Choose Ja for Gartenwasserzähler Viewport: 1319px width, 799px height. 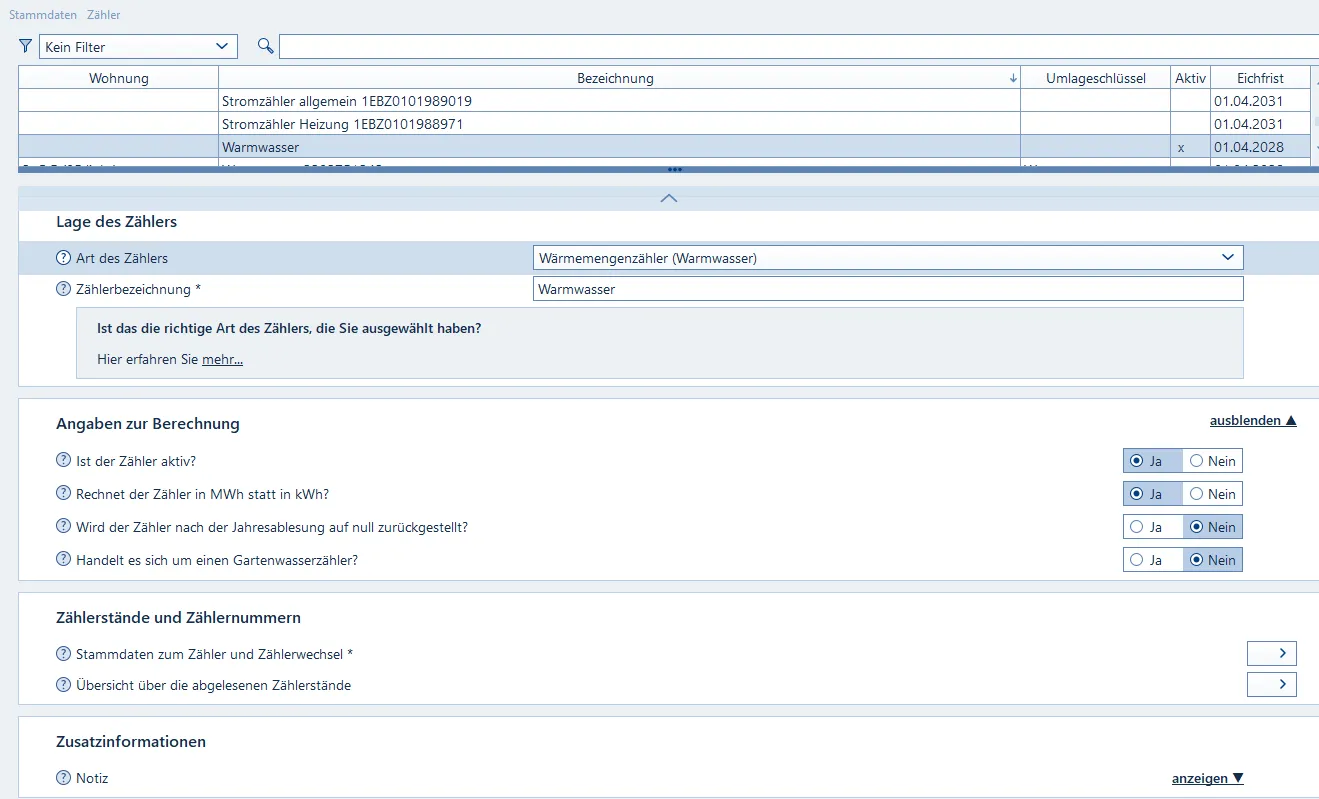(1137, 560)
